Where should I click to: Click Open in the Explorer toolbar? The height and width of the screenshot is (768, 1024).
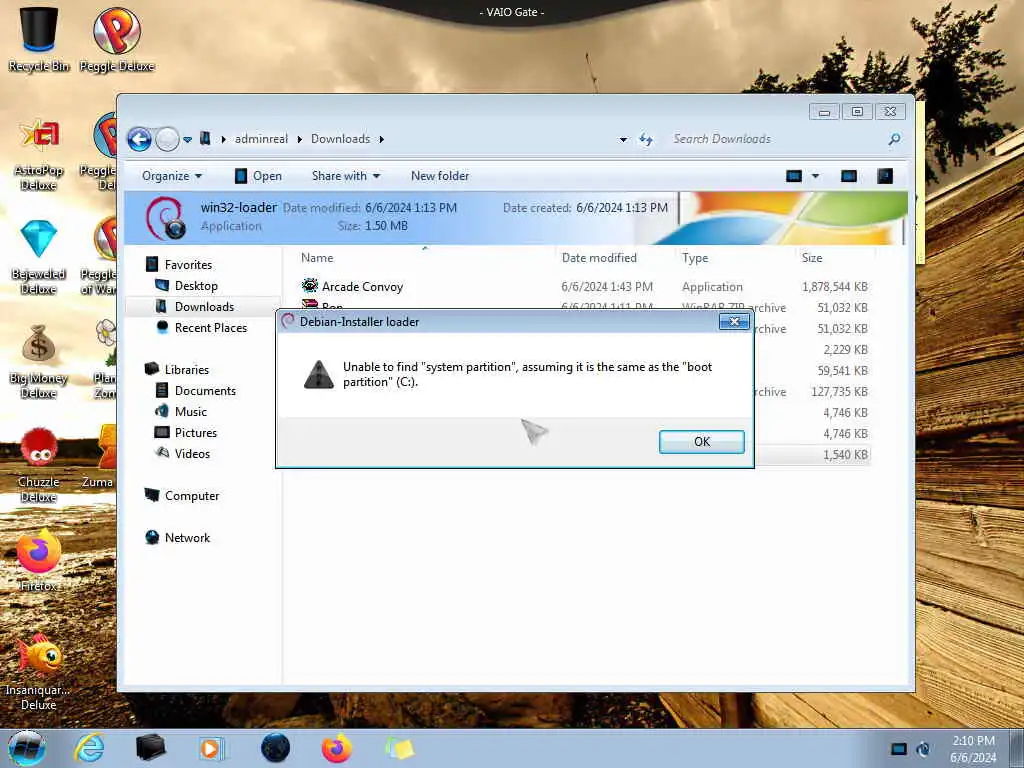[x=259, y=176]
